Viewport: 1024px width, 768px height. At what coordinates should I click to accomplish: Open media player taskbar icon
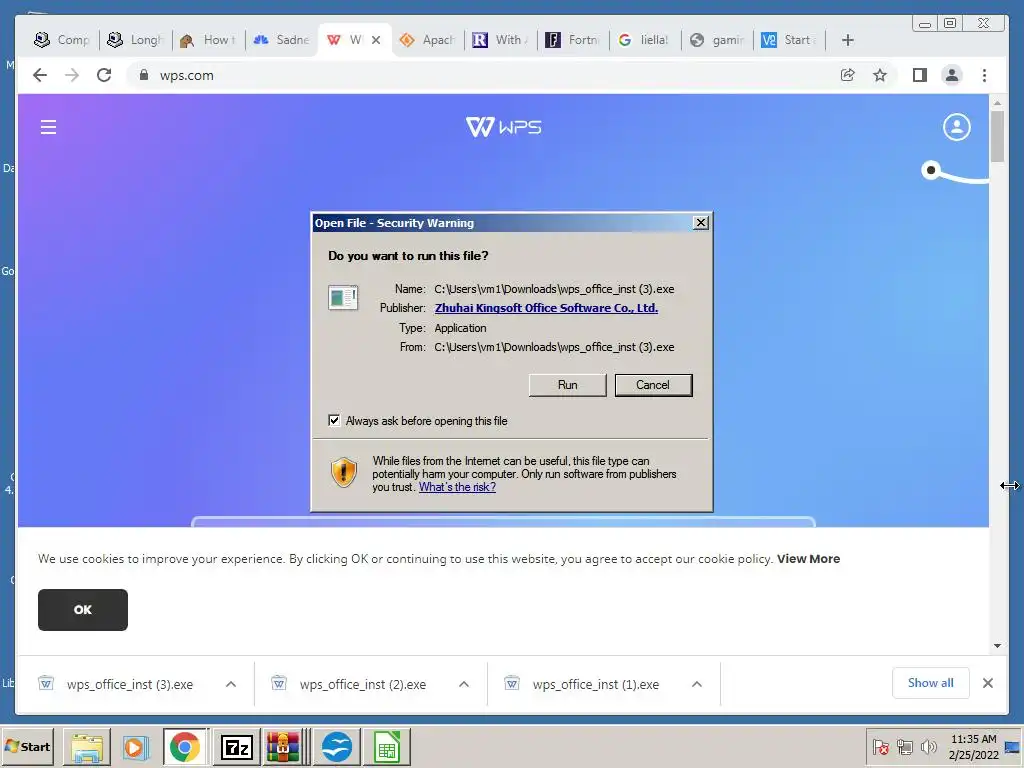coord(135,747)
